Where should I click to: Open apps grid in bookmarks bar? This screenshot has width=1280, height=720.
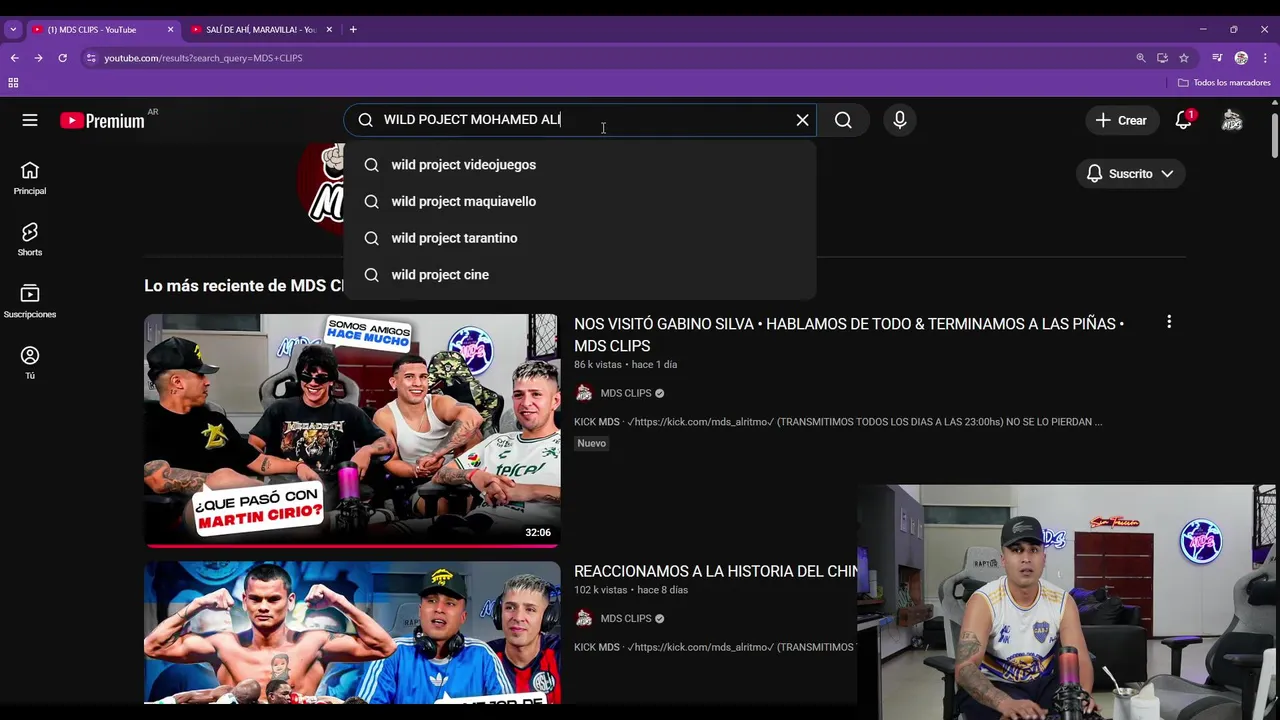13,83
